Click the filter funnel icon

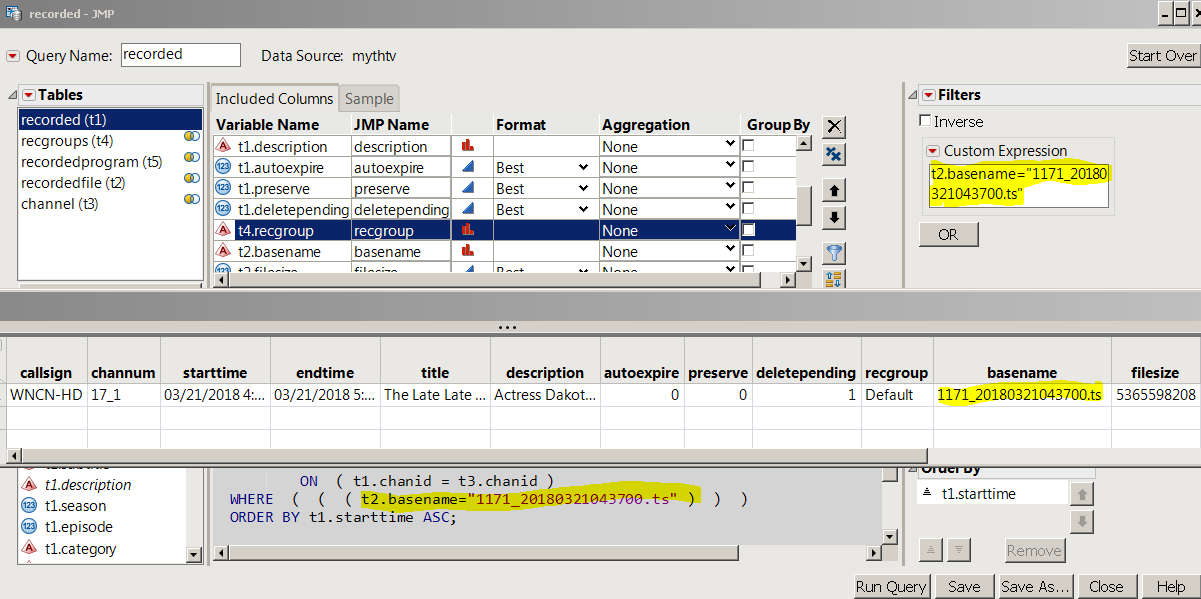(x=834, y=251)
